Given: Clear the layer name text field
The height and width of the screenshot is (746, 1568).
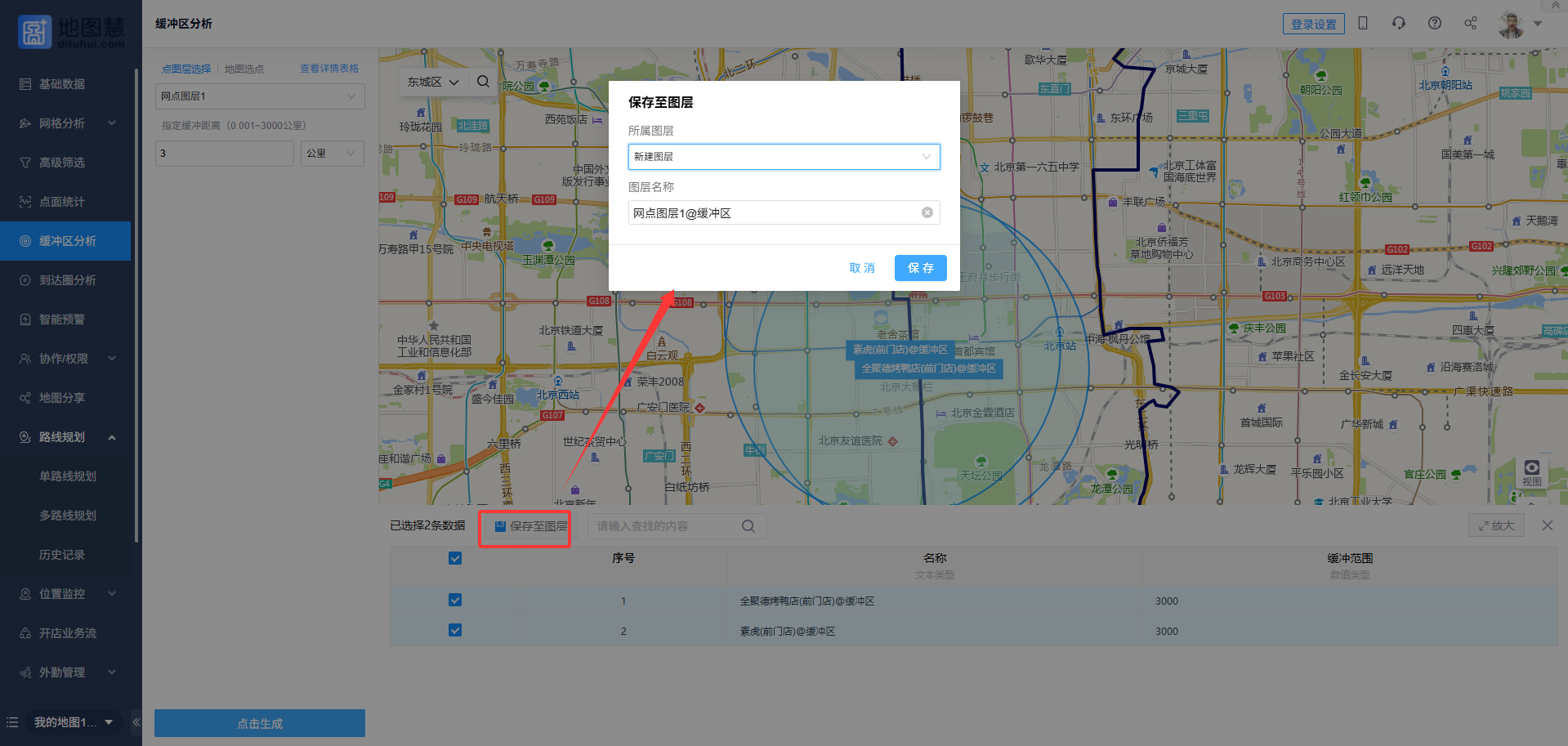Looking at the screenshot, I should coord(927,212).
